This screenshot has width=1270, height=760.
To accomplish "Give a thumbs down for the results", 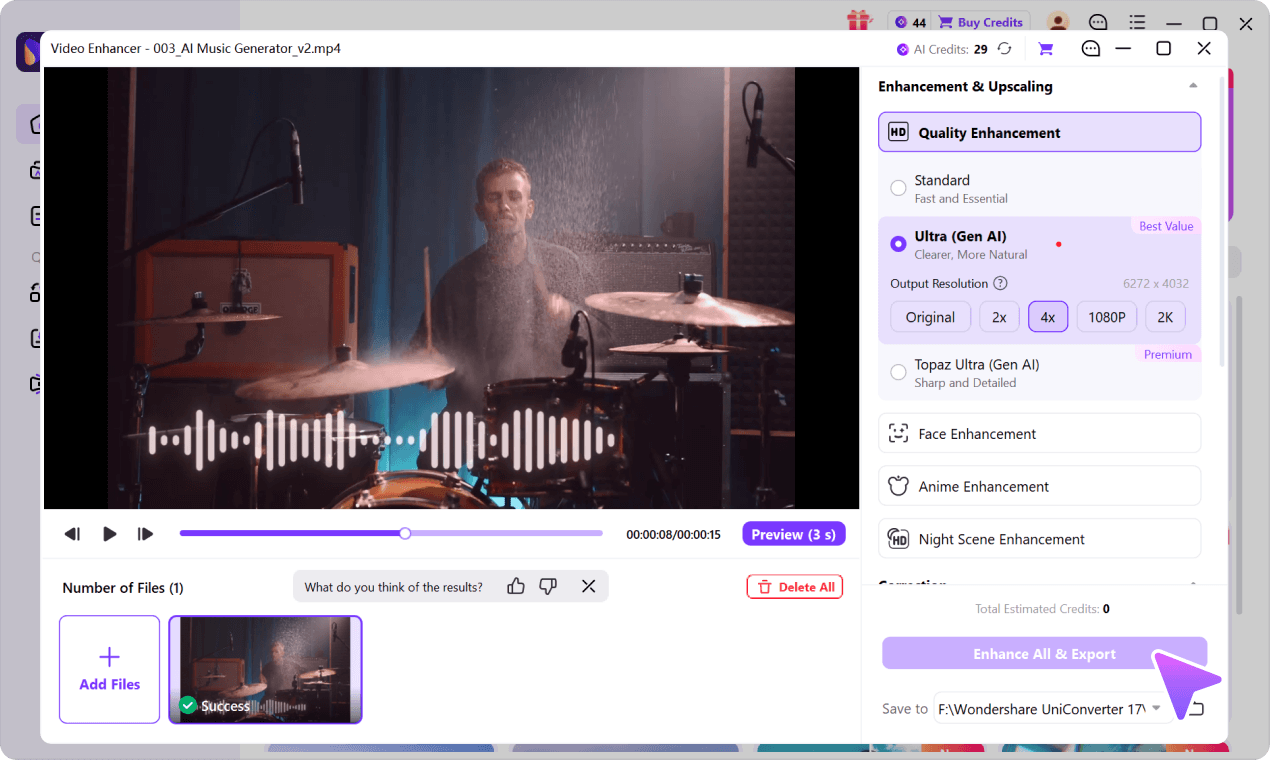I will pos(548,586).
